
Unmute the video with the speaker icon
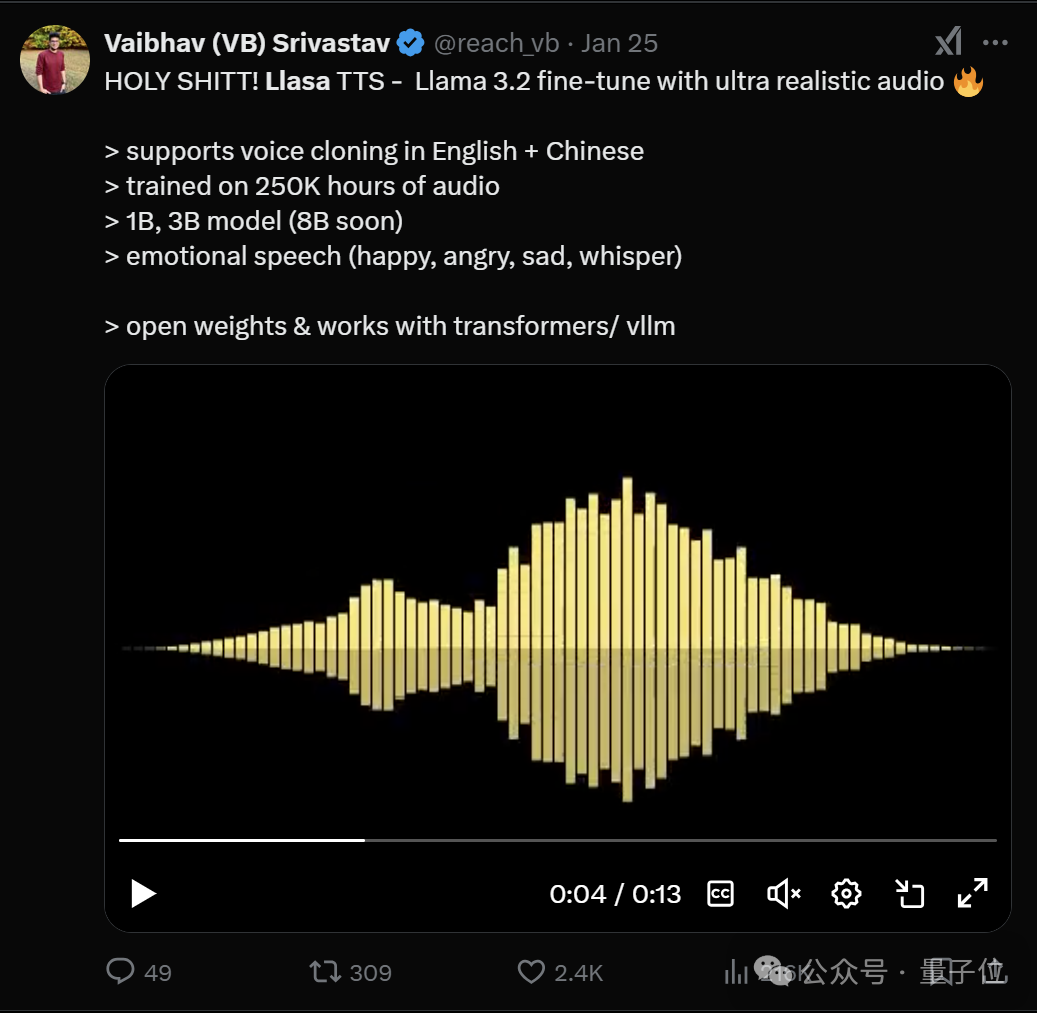[x=784, y=894]
